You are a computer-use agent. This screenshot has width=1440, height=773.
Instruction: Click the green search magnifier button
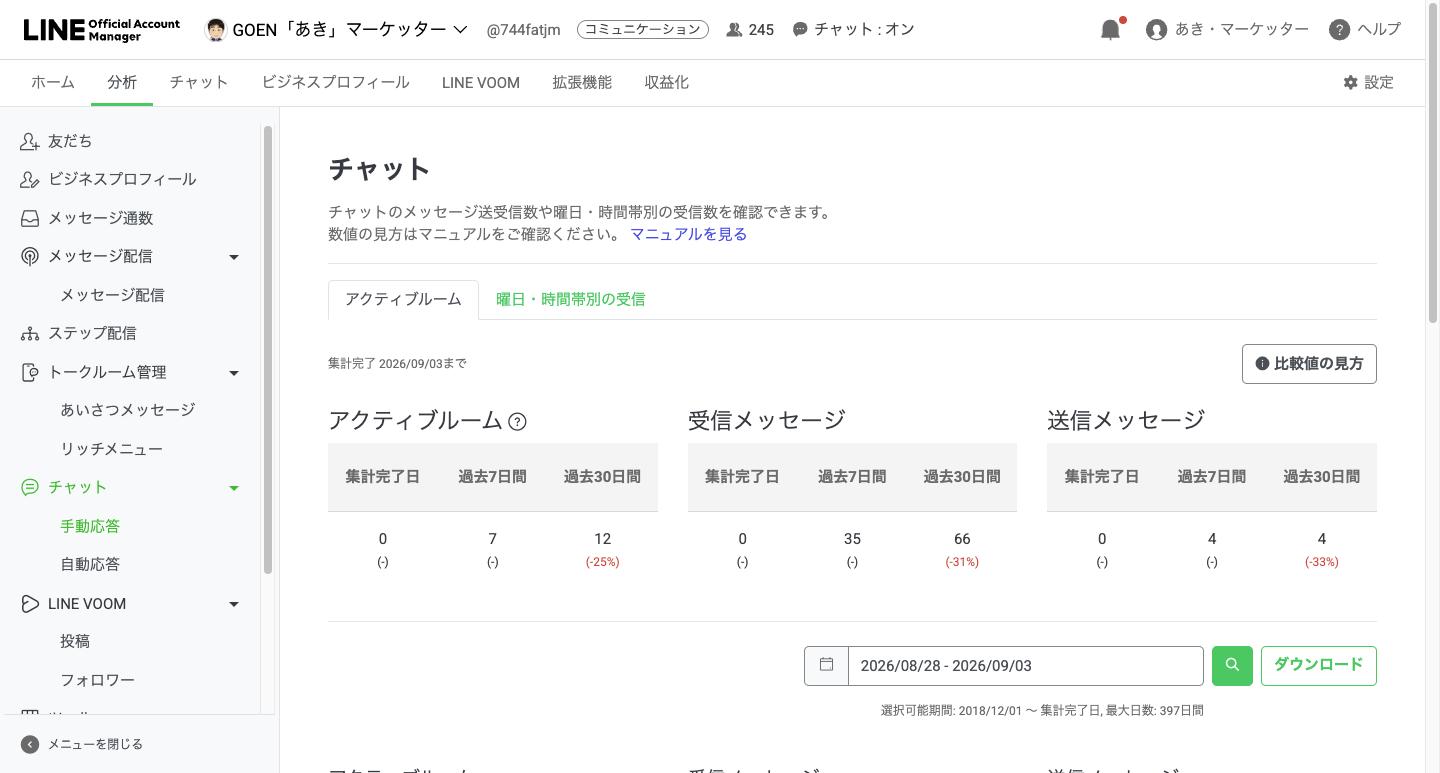point(1232,666)
